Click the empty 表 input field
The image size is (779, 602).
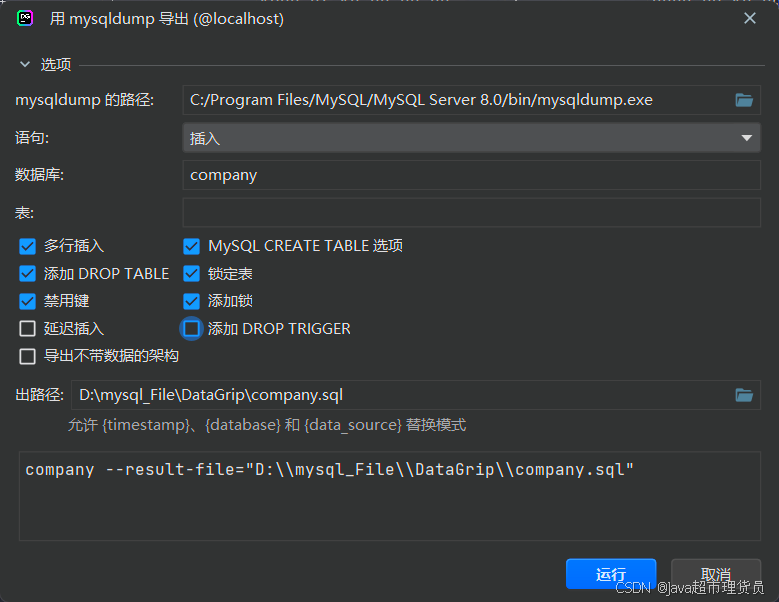(471, 213)
